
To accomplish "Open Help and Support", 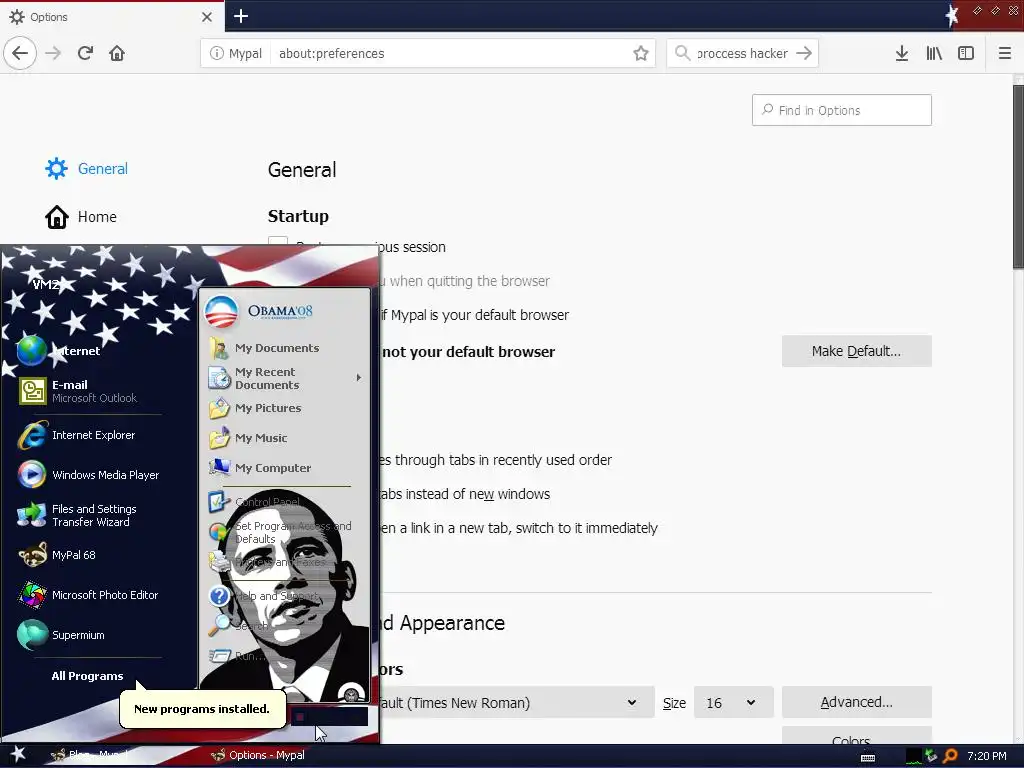I will click(263, 596).
